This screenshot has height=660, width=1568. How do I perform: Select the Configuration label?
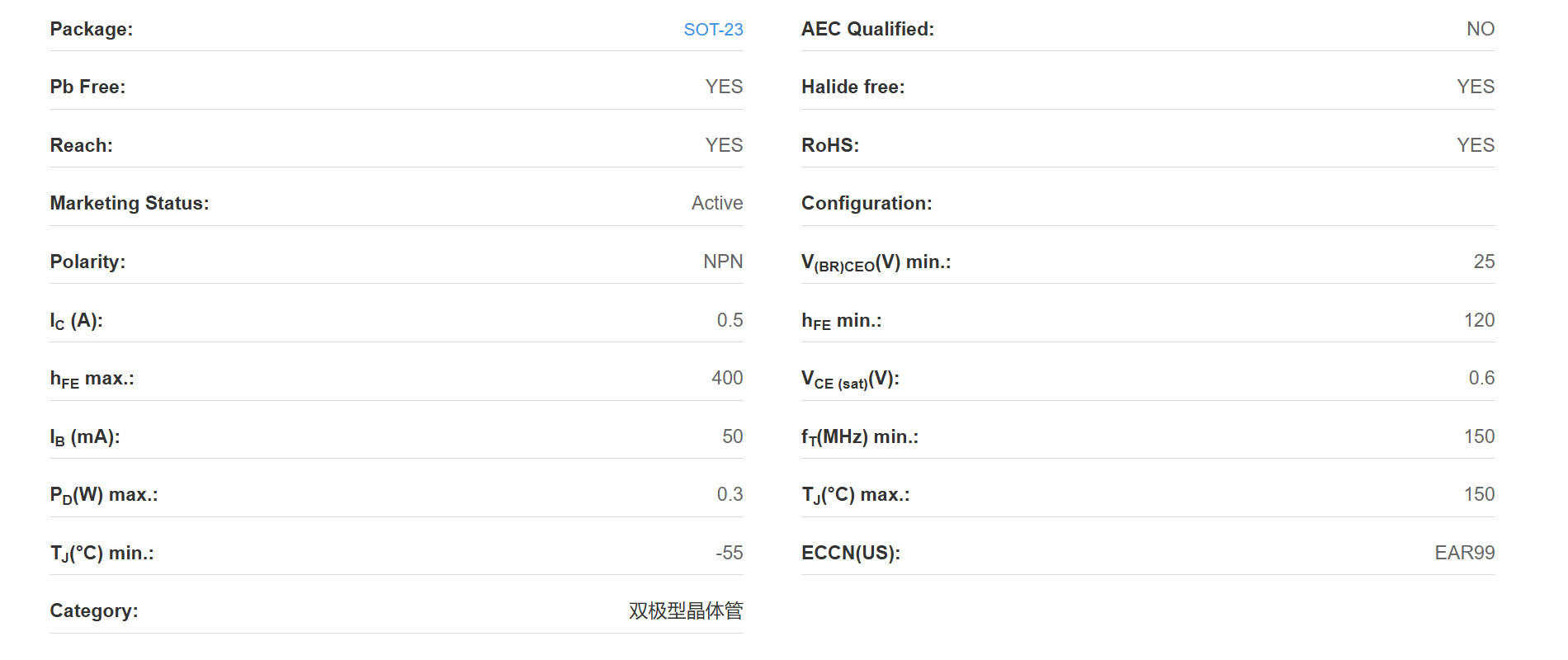tap(867, 204)
